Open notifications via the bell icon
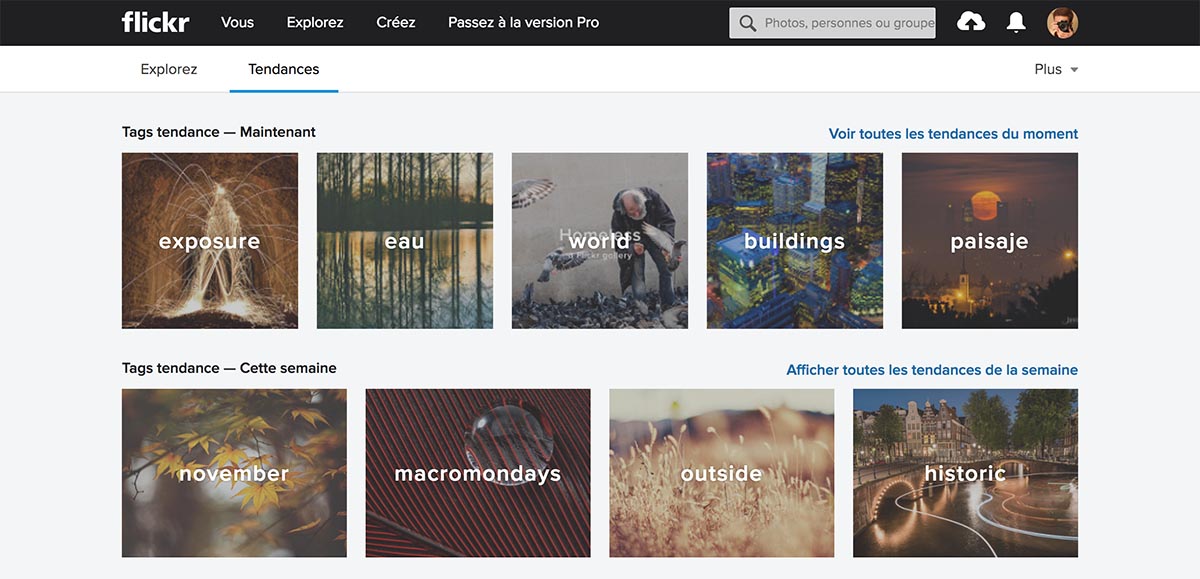The width and height of the screenshot is (1200, 579). click(x=1015, y=21)
